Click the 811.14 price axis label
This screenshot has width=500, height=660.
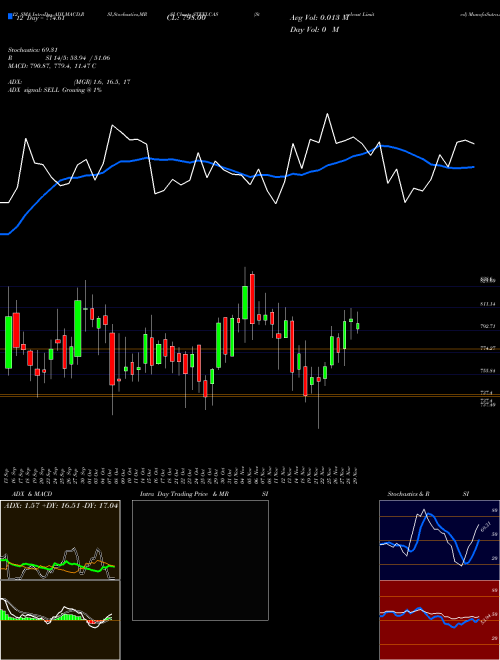[x=487, y=303]
